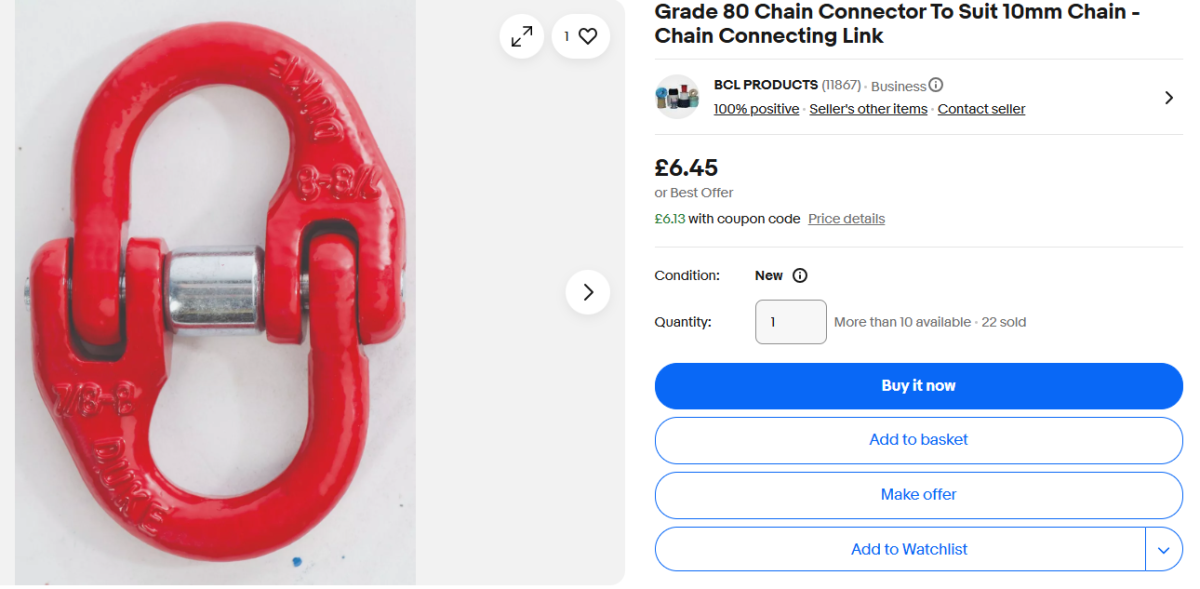Open the BCL Products seller avatar

coord(677,97)
